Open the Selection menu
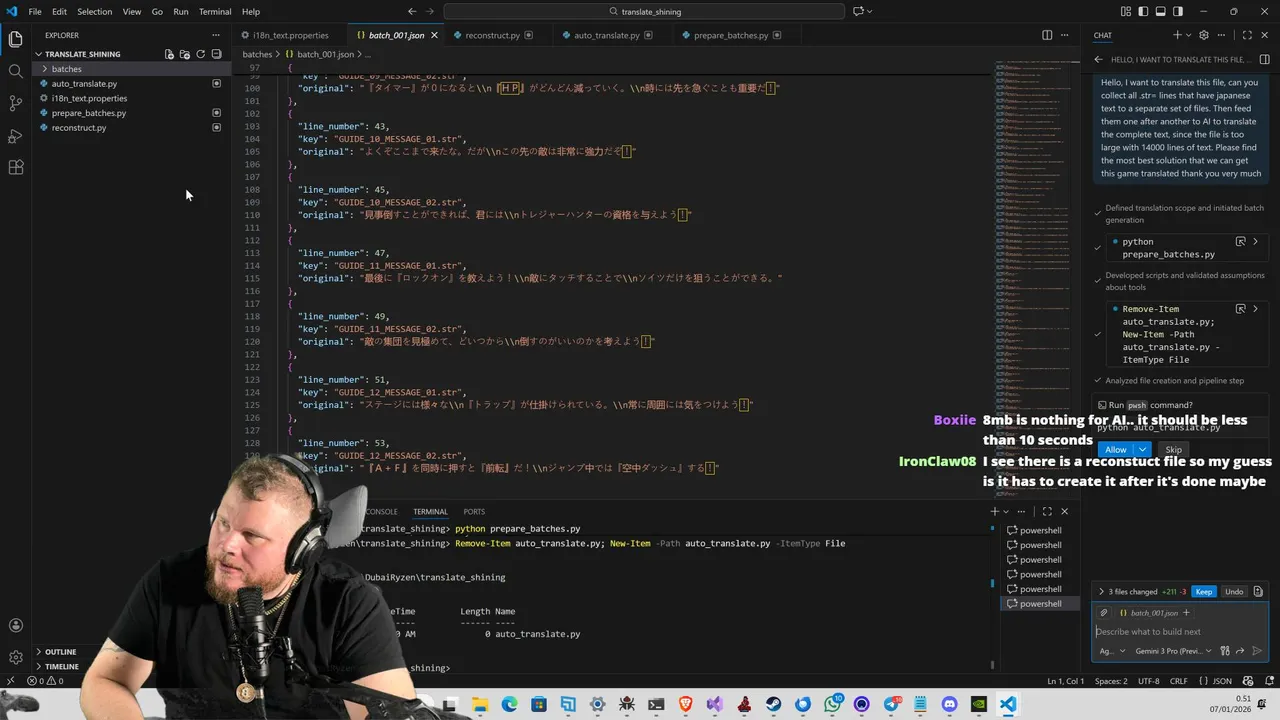The width and height of the screenshot is (1280, 720). pyautogui.click(x=94, y=12)
